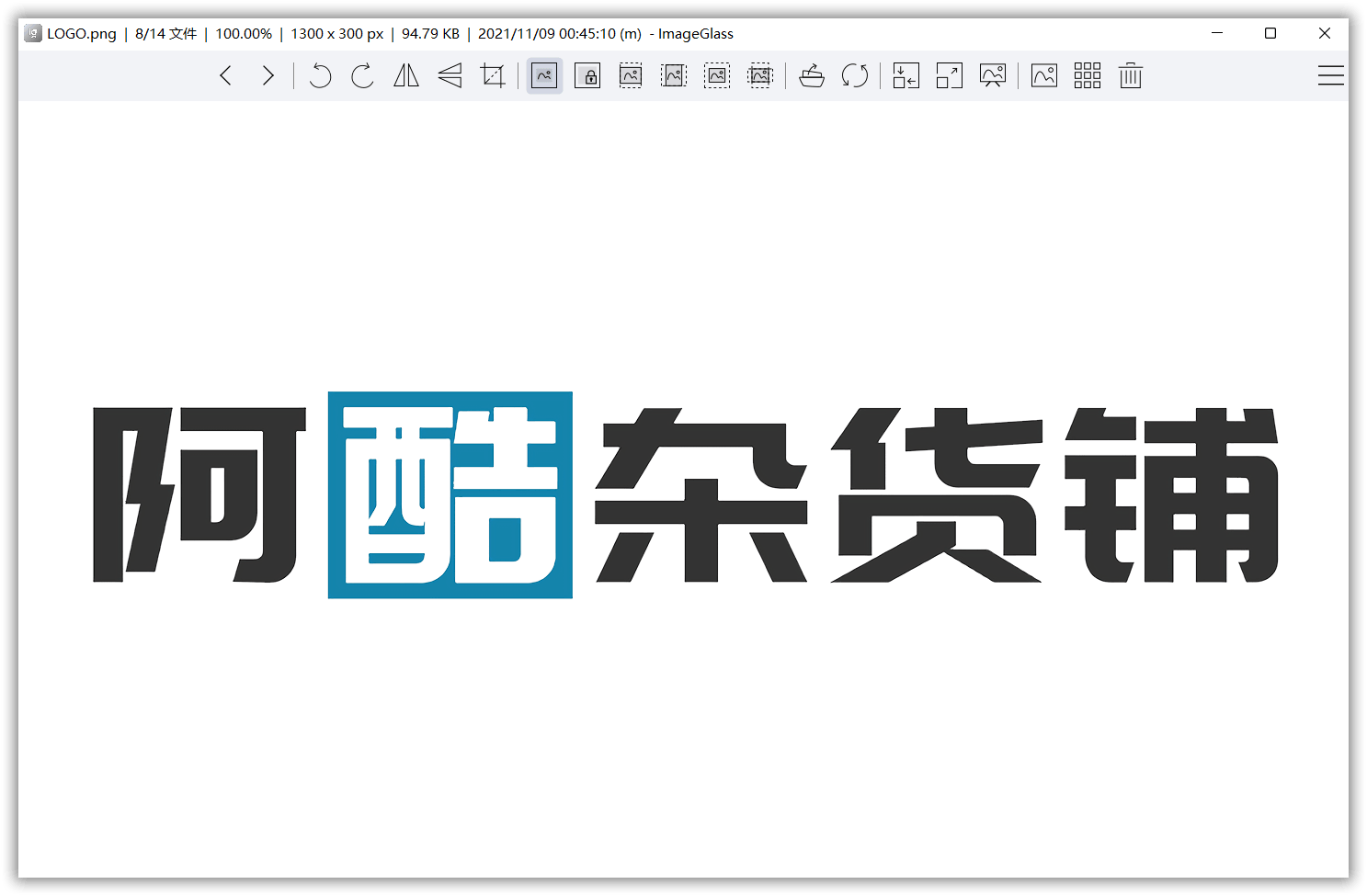Enable Lock zoom ratio
The image size is (1367, 896).
coord(587,76)
